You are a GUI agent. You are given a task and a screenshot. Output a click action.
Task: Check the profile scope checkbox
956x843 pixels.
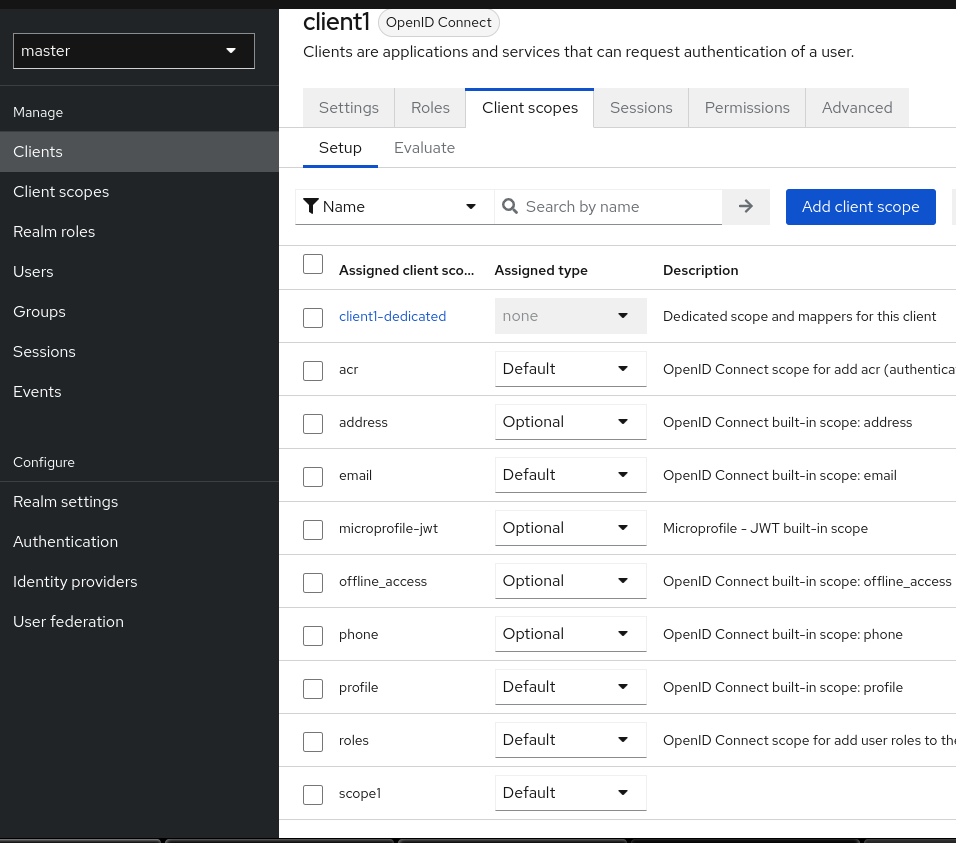click(313, 689)
